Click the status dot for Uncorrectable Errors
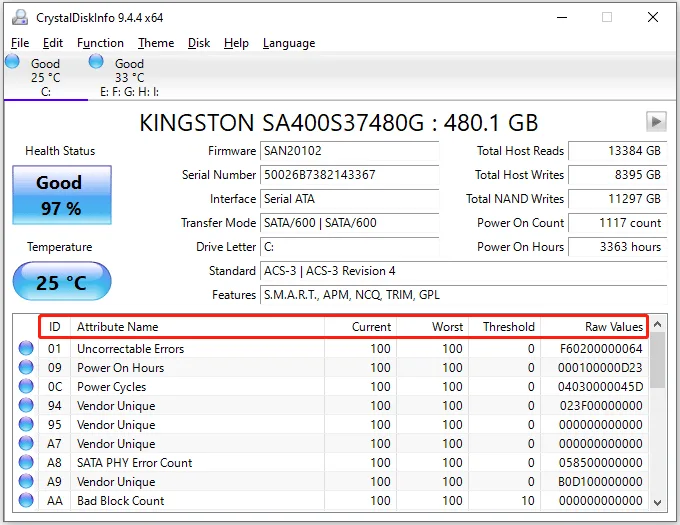Screen dimensions: 680x525 pyautogui.click(x=26, y=349)
